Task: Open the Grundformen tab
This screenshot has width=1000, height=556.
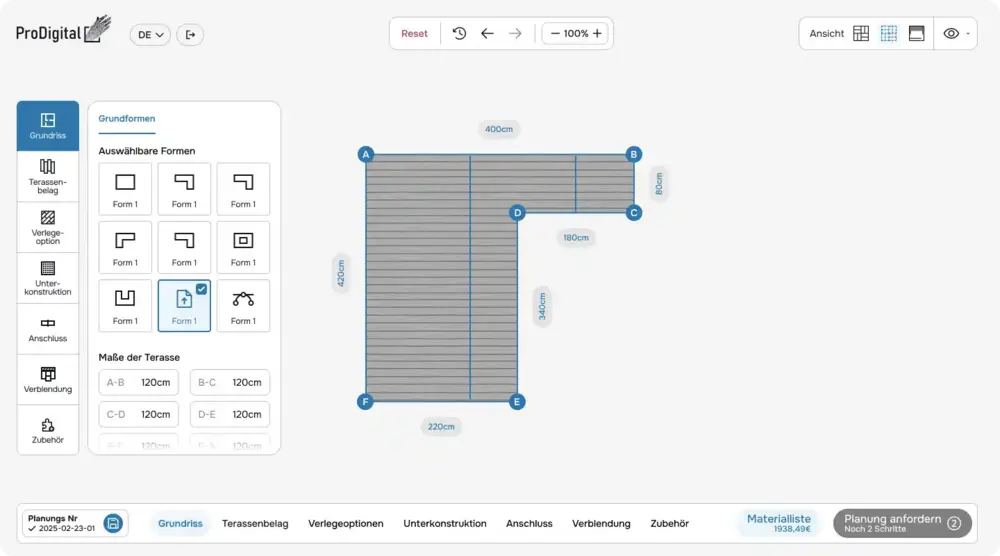Action: (127, 119)
